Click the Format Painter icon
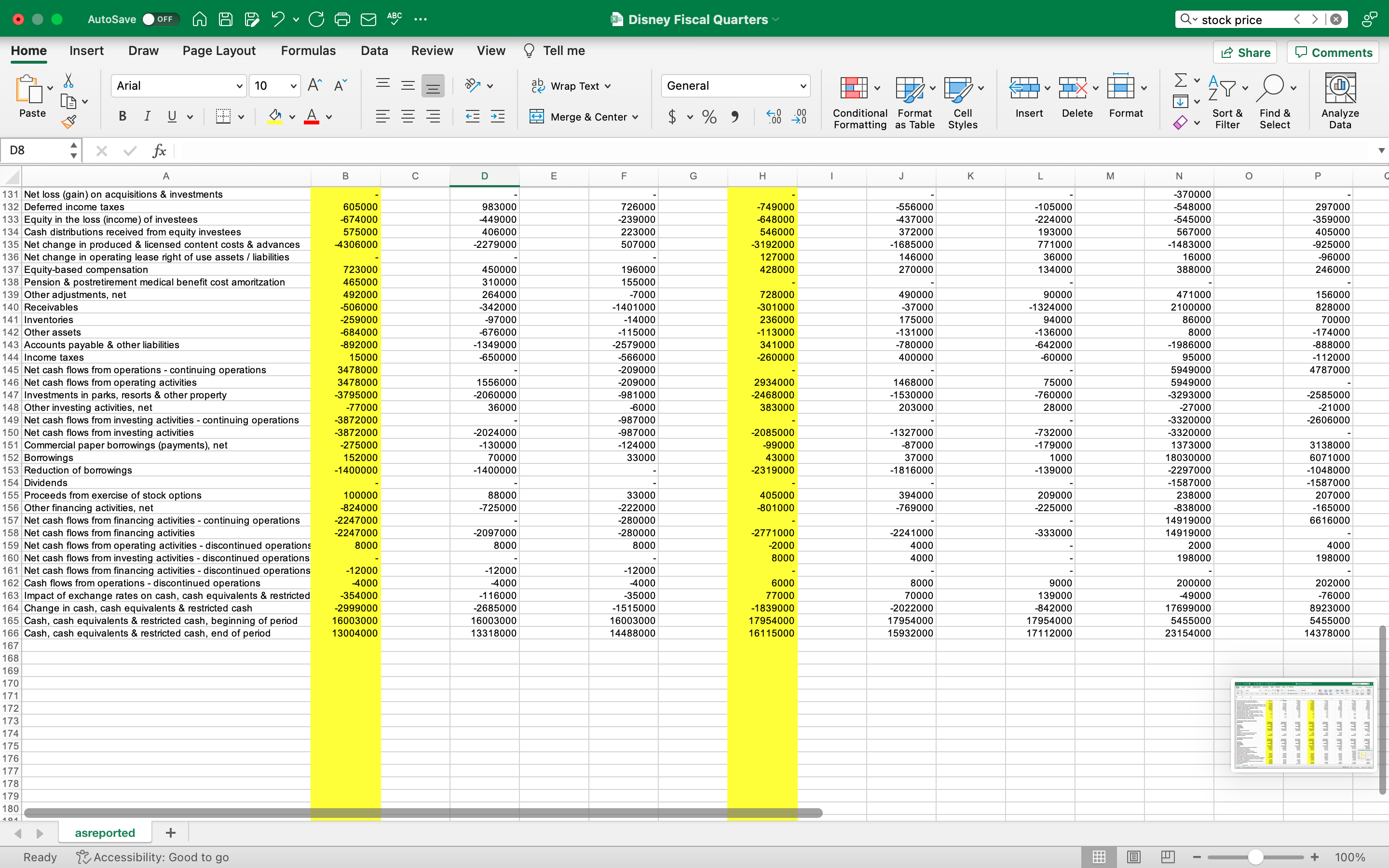The width and height of the screenshot is (1389, 868). 69,121
